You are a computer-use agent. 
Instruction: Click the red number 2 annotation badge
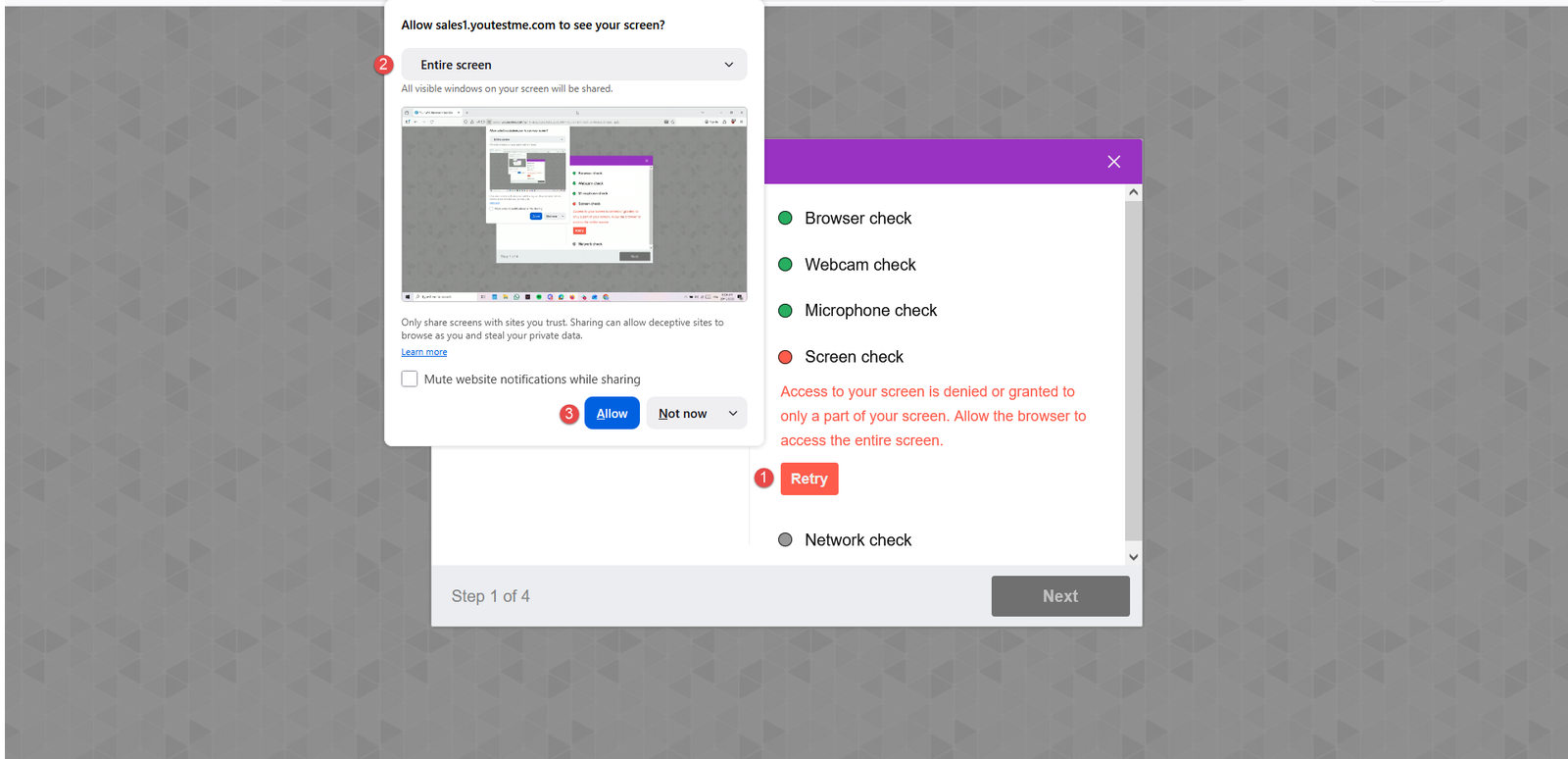point(383,65)
